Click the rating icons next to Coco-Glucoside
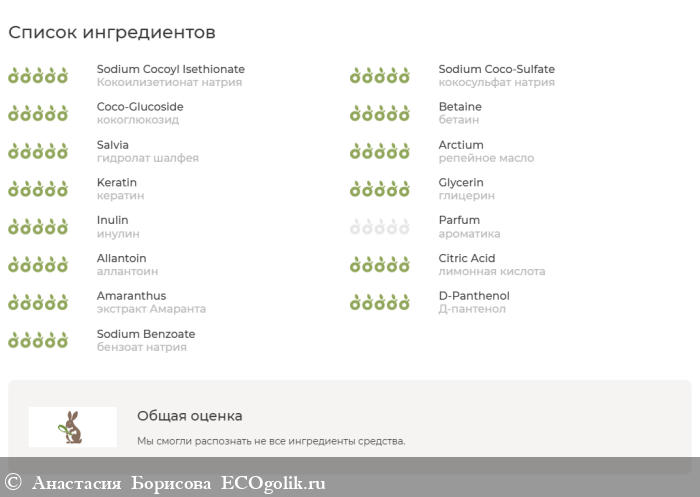Image resolution: width=700 pixels, height=497 pixels. 38,113
